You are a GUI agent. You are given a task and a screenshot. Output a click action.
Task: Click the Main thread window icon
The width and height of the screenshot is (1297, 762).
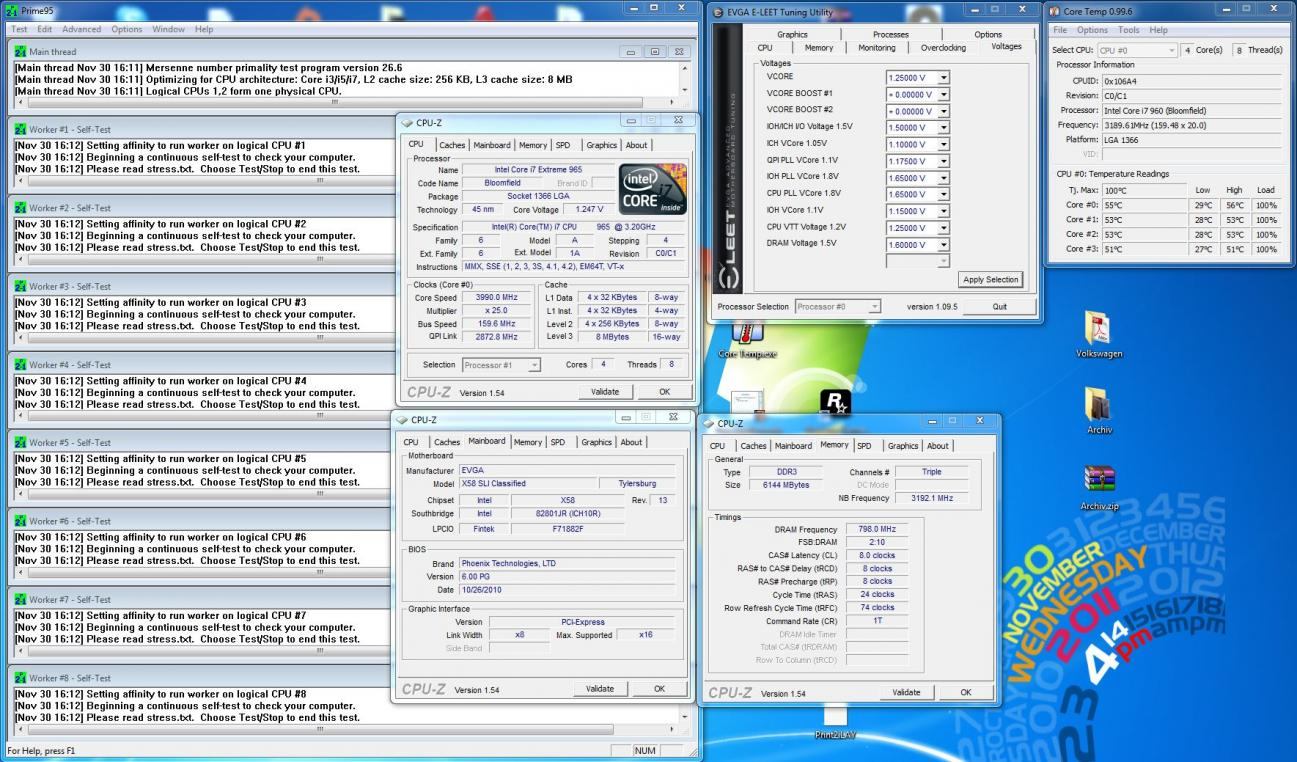[21, 51]
